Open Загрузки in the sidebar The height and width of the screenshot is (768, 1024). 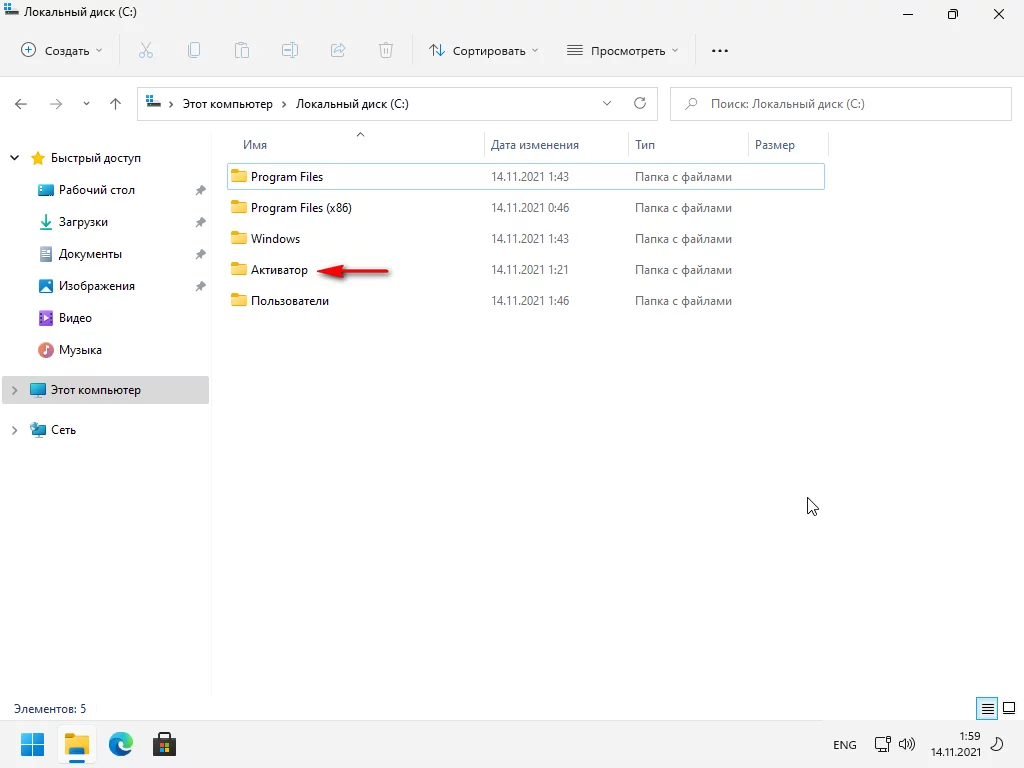83,222
